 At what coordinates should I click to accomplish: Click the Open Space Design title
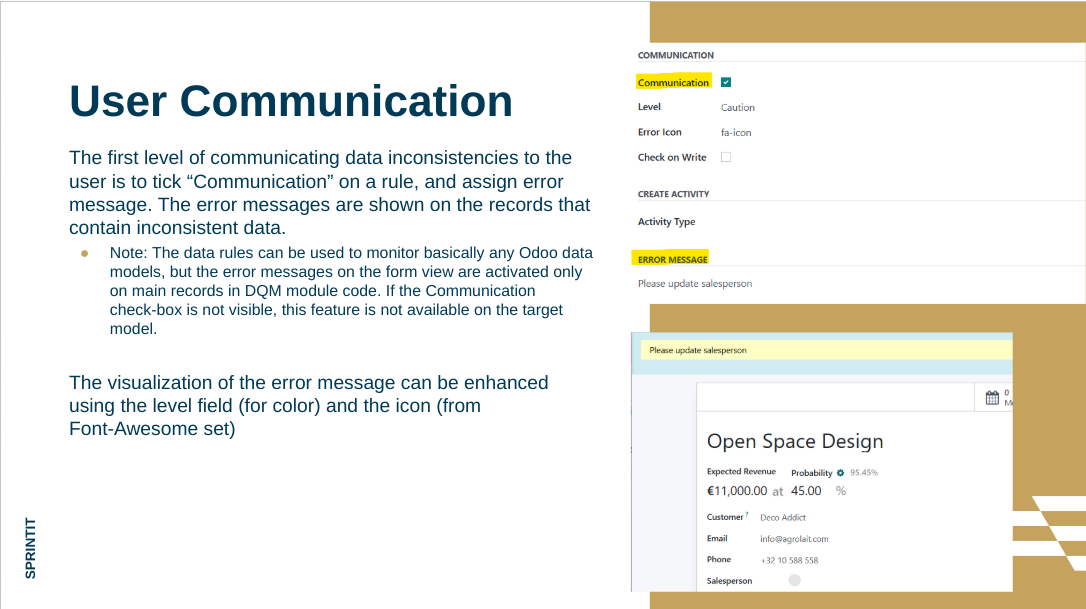[x=795, y=441]
